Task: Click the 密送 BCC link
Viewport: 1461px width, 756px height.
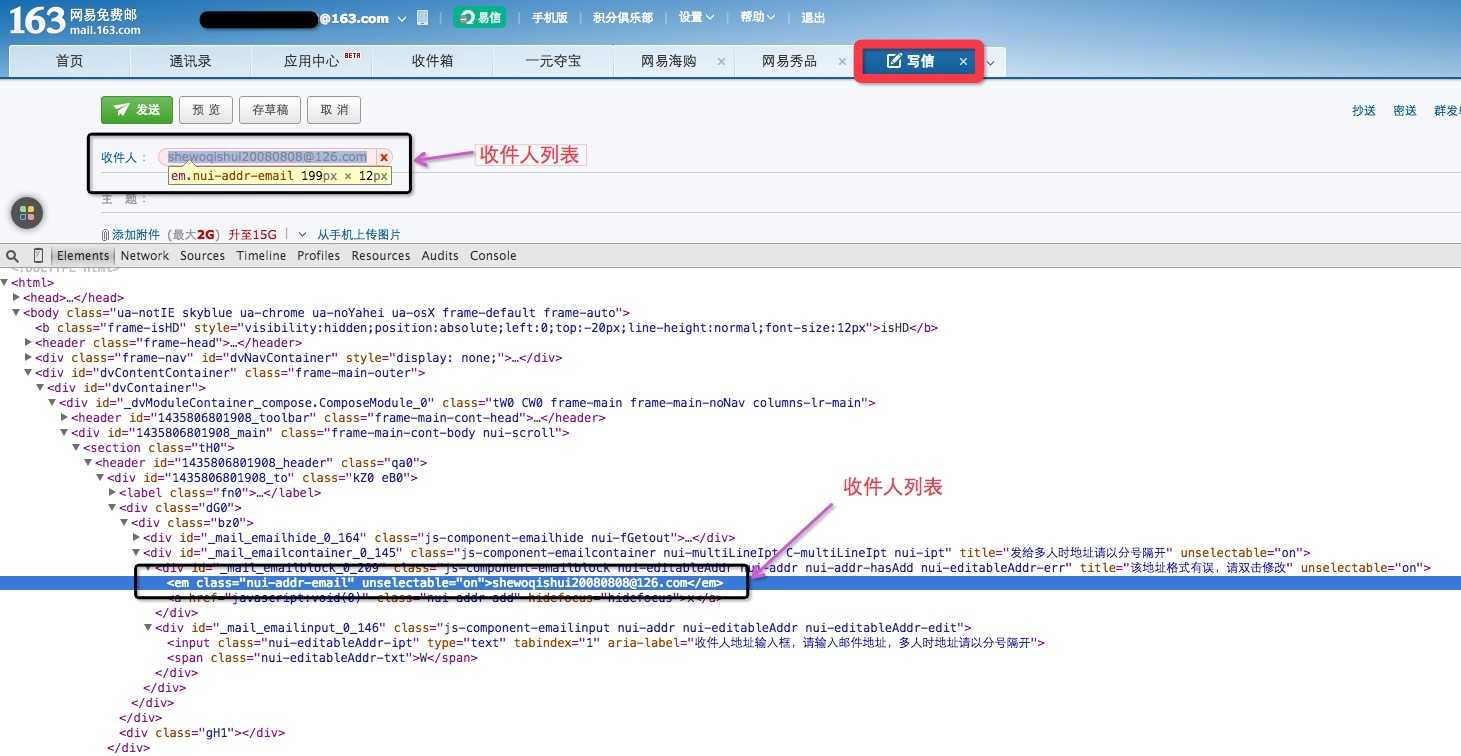Action: click(1405, 111)
